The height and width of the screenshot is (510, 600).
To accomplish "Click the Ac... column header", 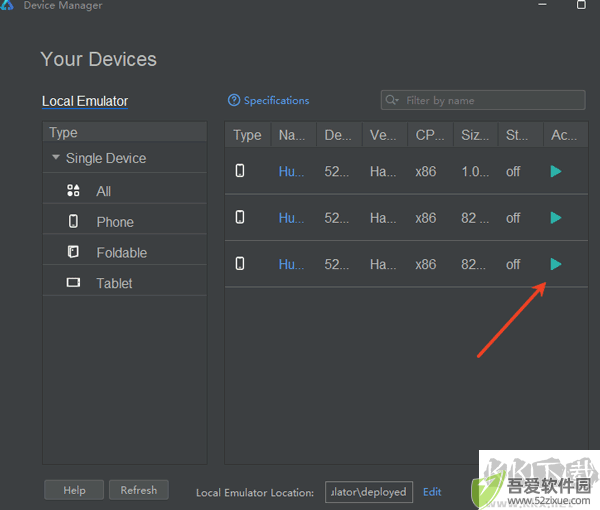I will [565, 135].
